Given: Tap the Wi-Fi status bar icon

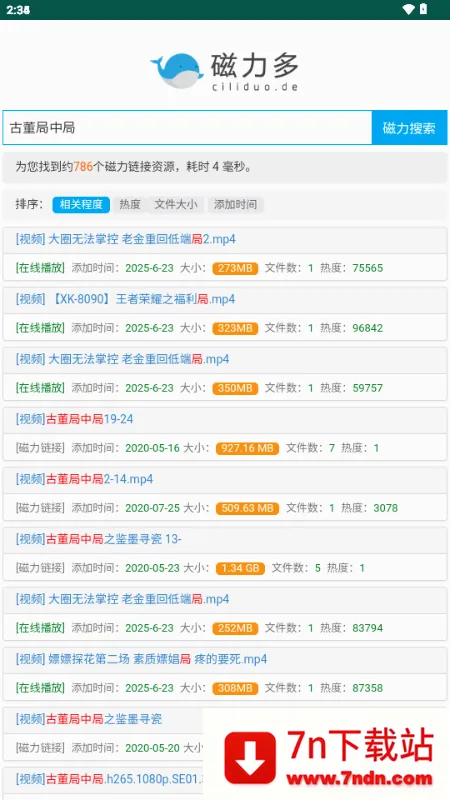Looking at the screenshot, I should (x=408, y=9).
